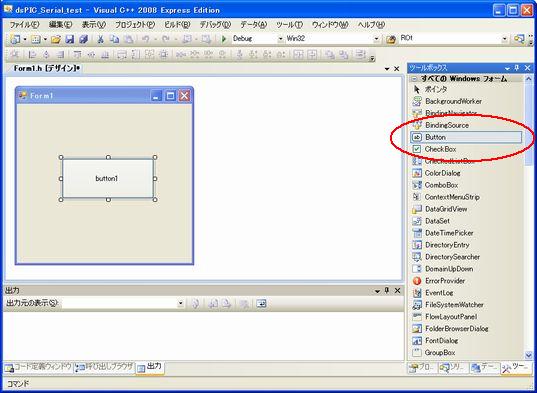
Task: Toggle auto-hide pin on toolbox panel
Action: [517, 68]
